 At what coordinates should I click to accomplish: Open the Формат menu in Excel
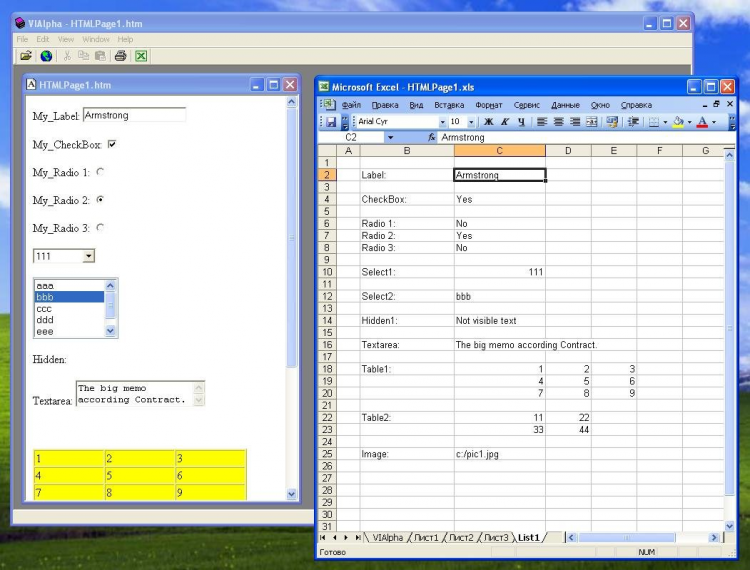point(489,105)
